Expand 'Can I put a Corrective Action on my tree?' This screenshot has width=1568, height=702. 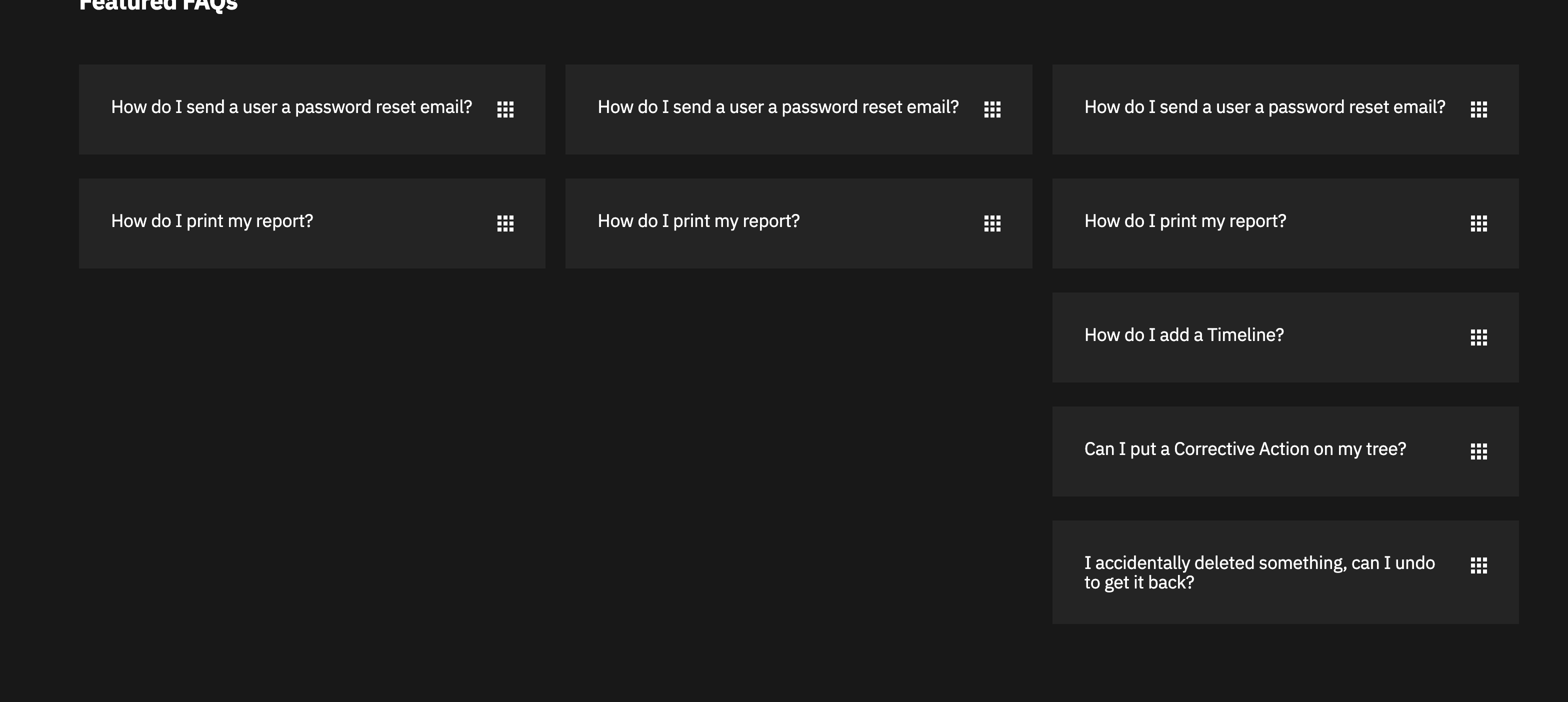click(x=1245, y=448)
